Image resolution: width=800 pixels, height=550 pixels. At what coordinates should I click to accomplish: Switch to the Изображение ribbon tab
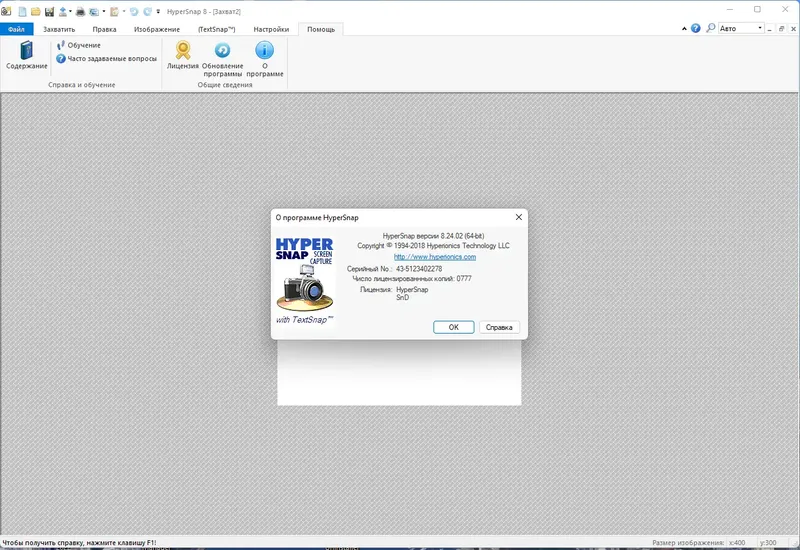[x=157, y=29]
